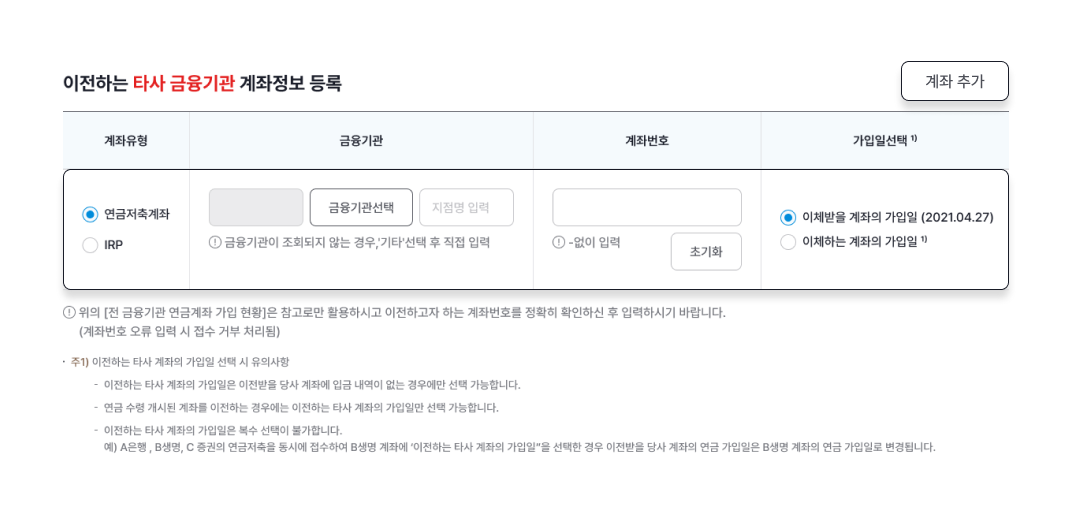Click the account number input field
1072x521 pixels.
click(647, 207)
